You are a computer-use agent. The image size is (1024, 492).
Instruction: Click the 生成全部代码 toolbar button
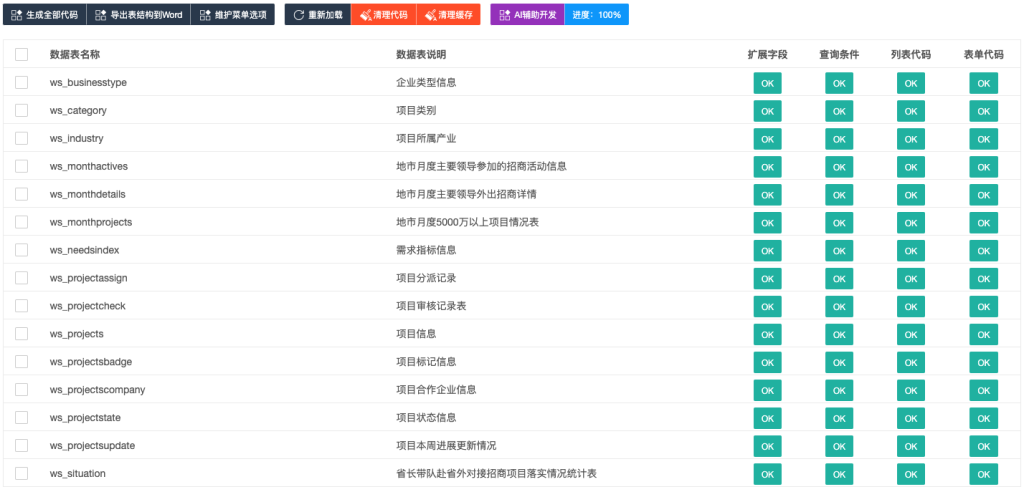point(44,15)
